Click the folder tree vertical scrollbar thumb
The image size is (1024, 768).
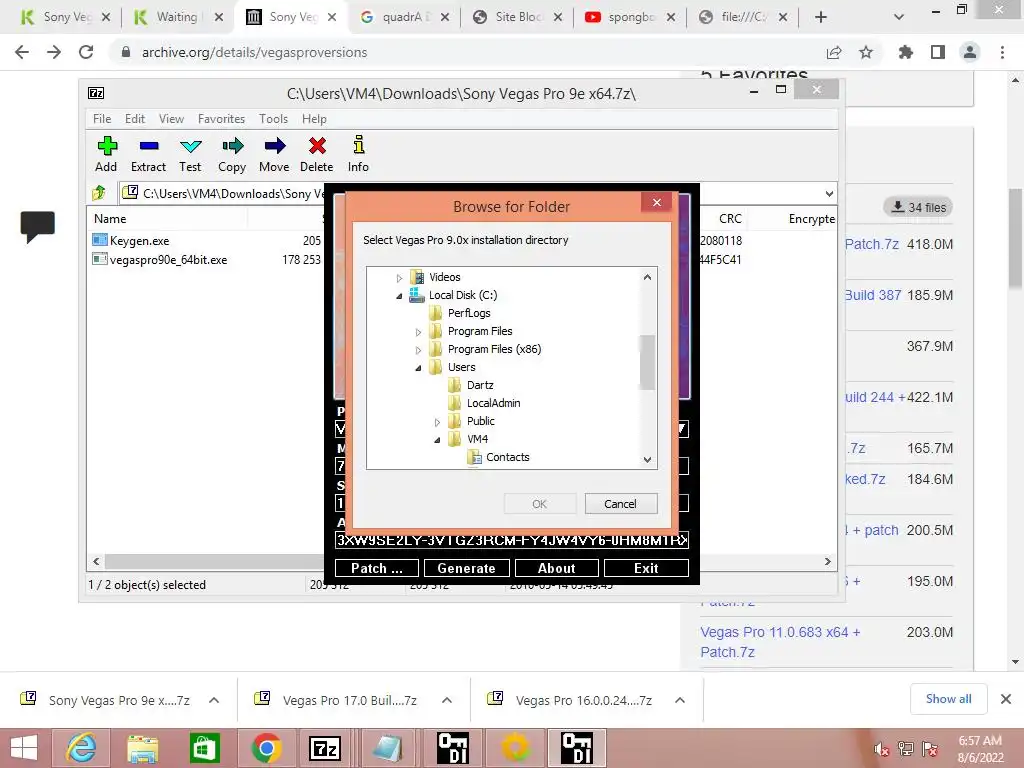point(647,362)
